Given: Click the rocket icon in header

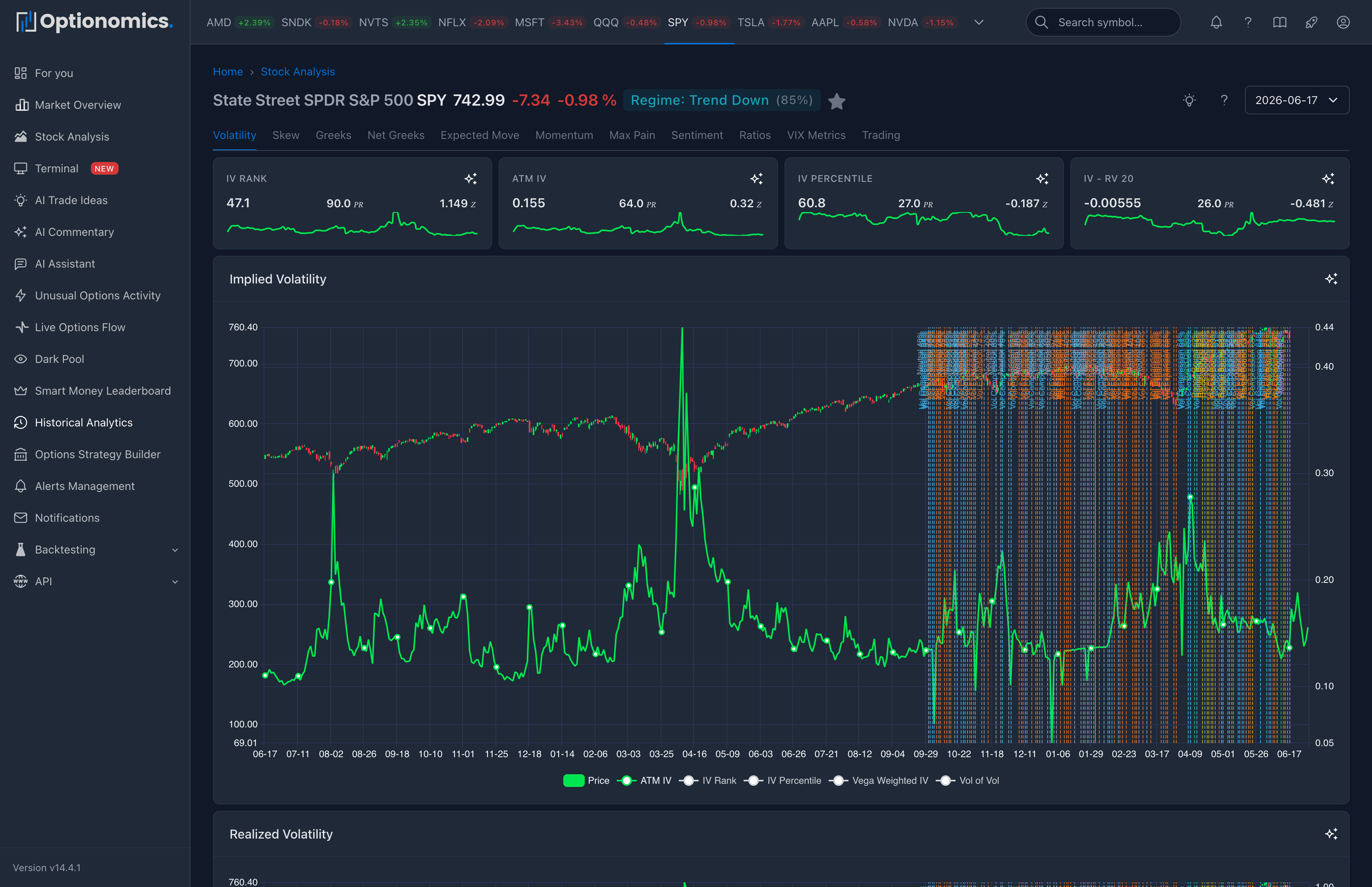Looking at the screenshot, I should pyautogui.click(x=1311, y=23).
